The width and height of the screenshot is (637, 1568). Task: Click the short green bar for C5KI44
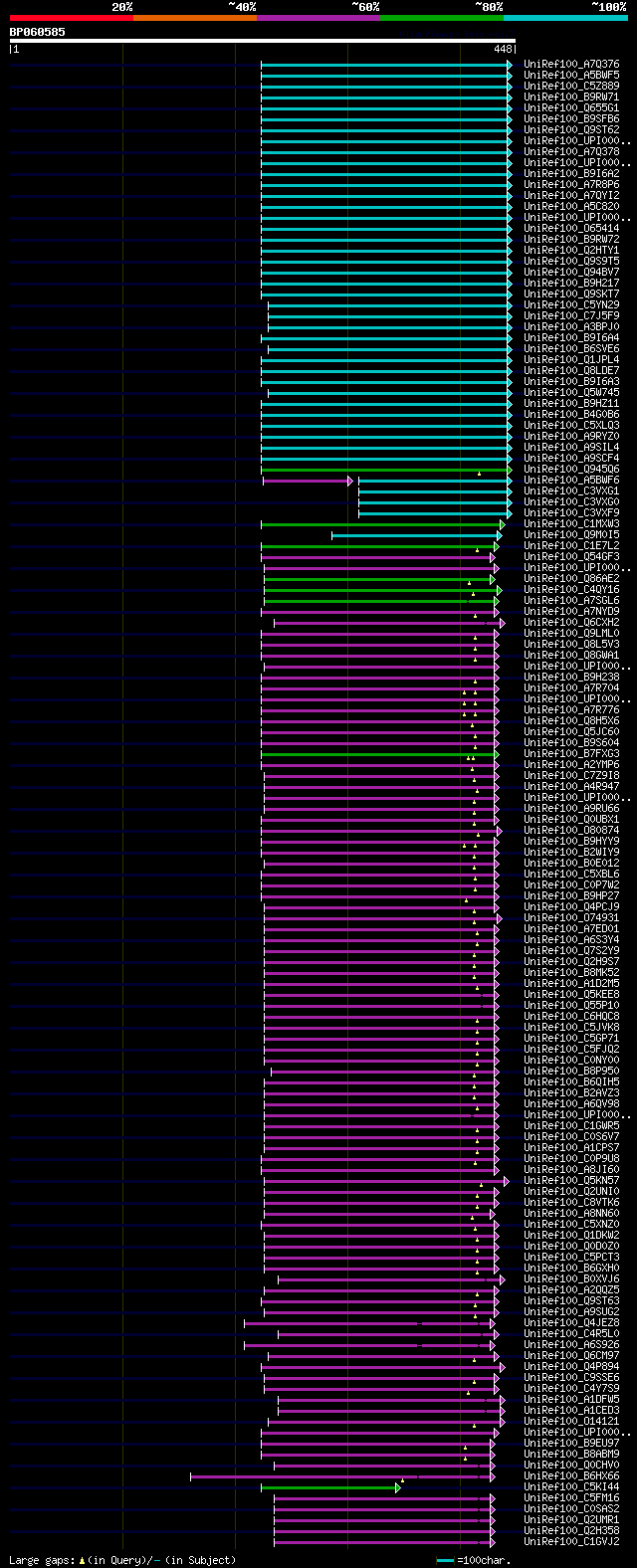click(x=328, y=1487)
